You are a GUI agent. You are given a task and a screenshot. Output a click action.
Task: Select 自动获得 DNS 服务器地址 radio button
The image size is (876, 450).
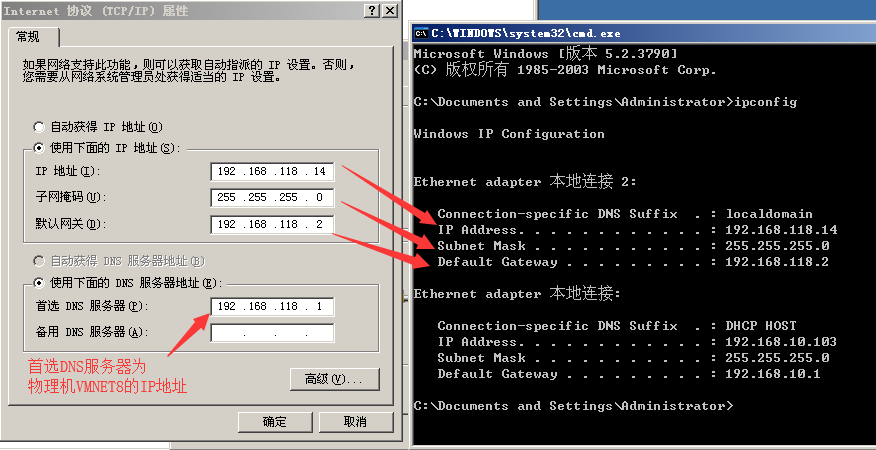point(39,261)
